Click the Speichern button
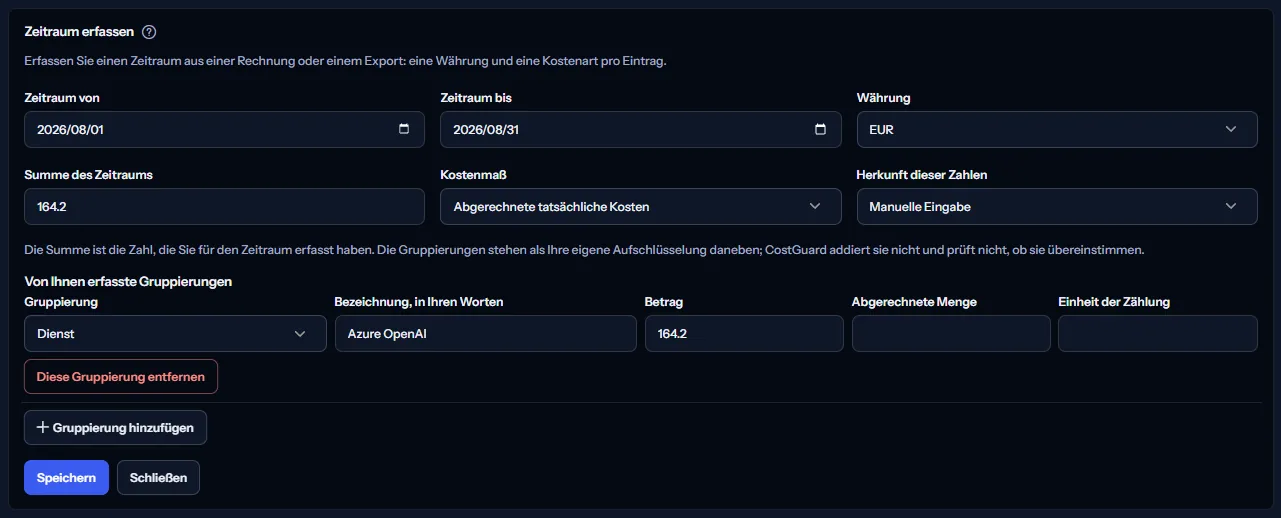This screenshot has height=518, width=1281. click(x=66, y=478)
